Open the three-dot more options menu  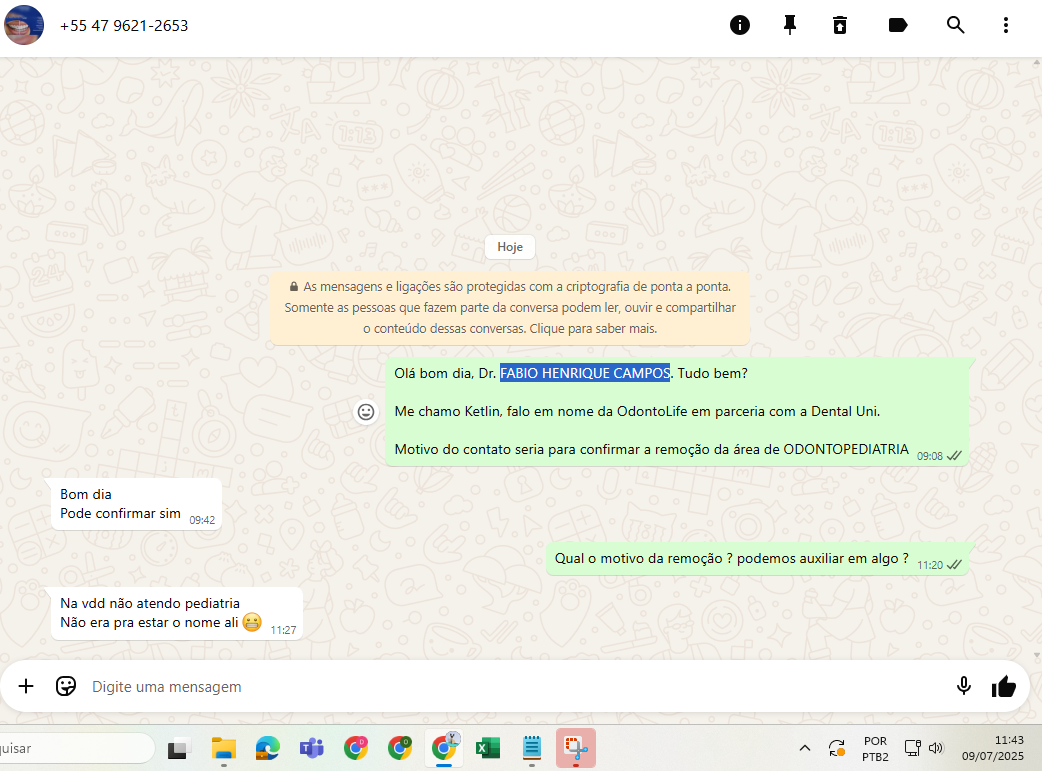click(1005, 25)
